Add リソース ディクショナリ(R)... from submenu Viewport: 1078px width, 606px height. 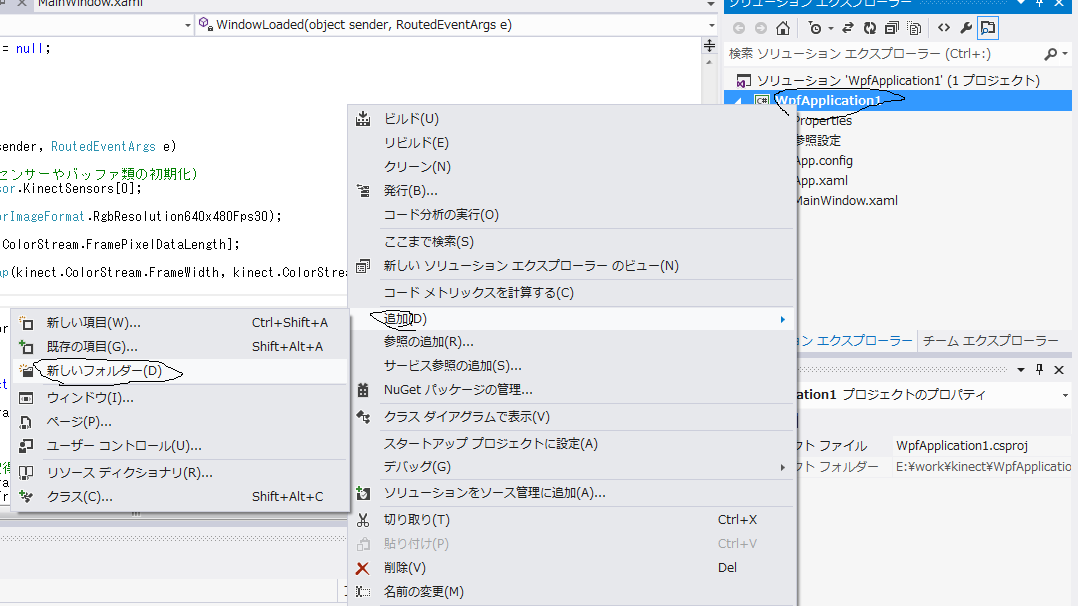[180, 473]
